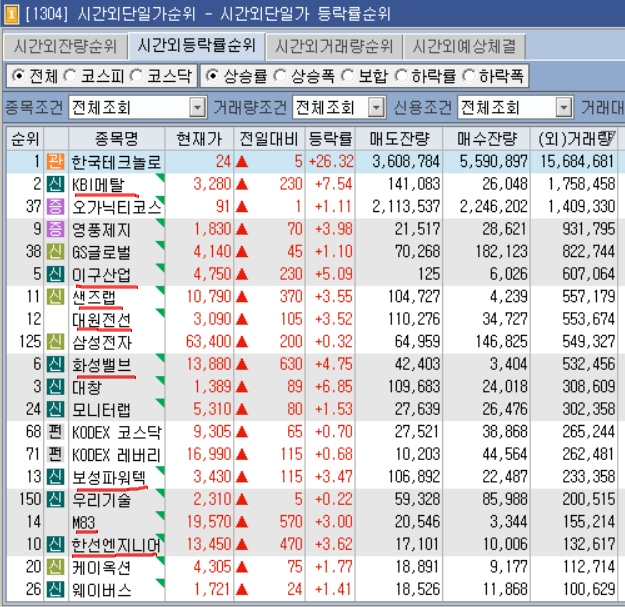This screenshot has height=607, width=625.
Task: Click stock name 모니터랩
Action: point(101,410)
